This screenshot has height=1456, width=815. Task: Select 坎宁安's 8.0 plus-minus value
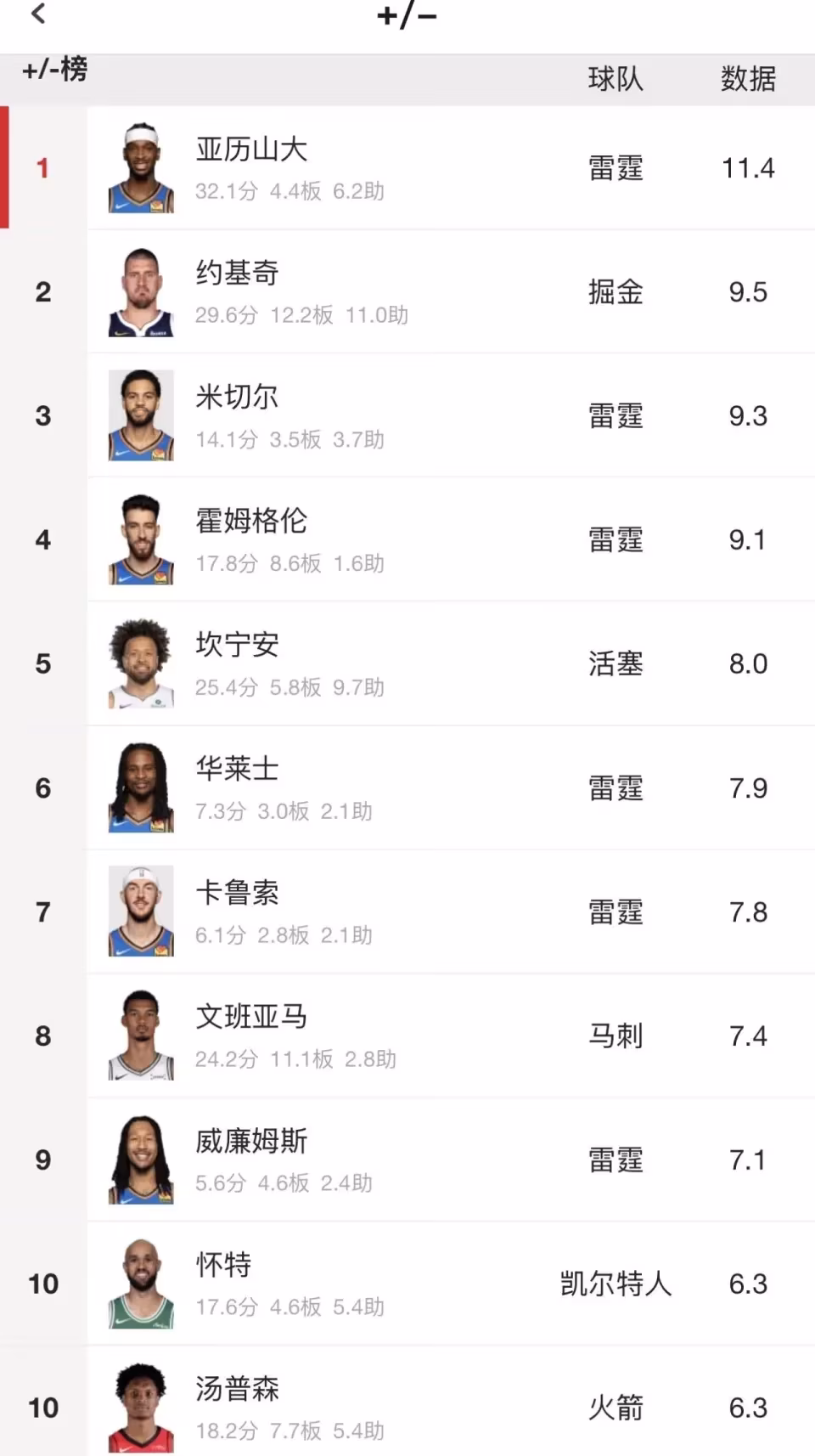coord(748,664)
